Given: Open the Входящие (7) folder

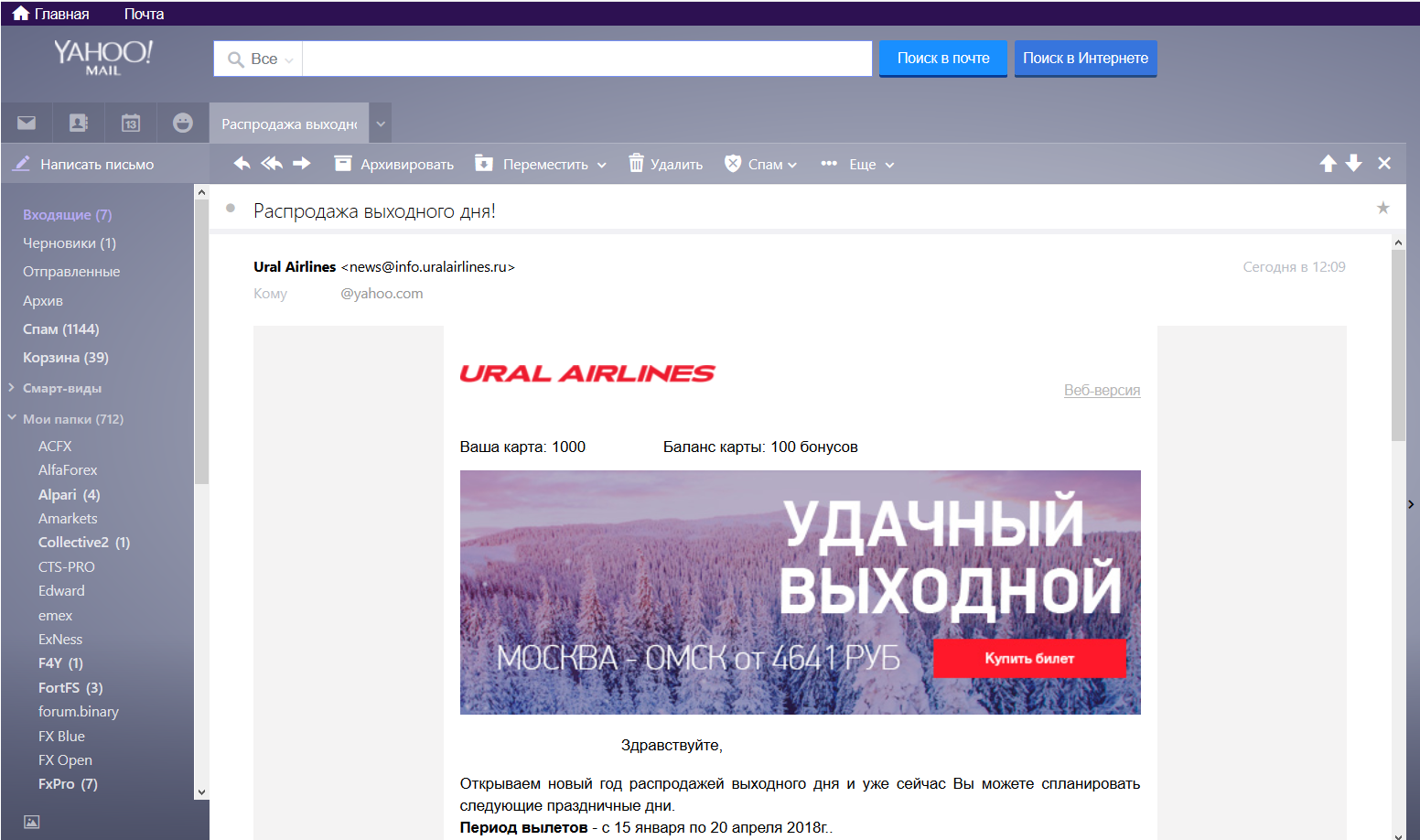Looking at the screenshot, I should pyautogui.click(x=67, y=214).
